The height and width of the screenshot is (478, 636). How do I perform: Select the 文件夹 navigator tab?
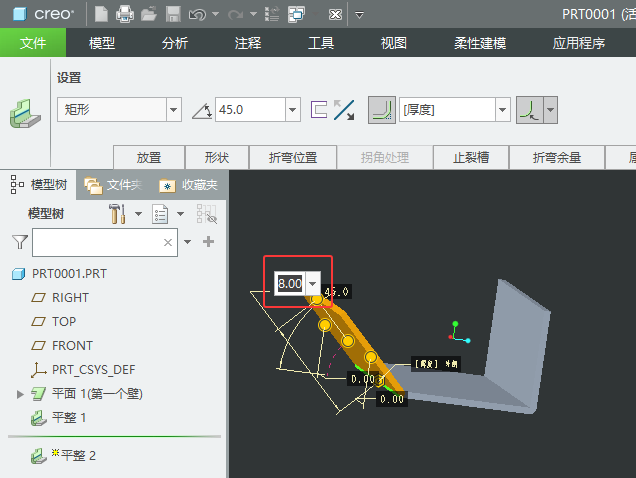click(113, 185)
